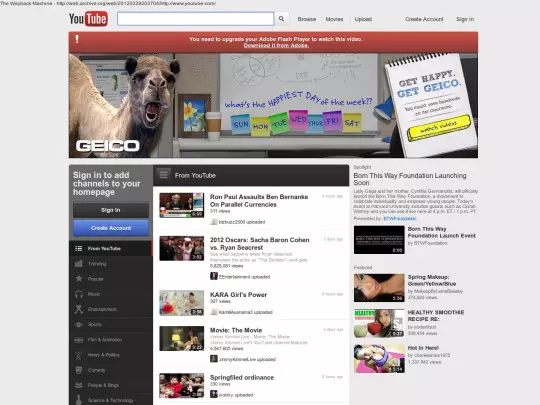The image size is (540, 405).
Task: Click the EEntertainment uploader avatar
Action: [214, 276]
